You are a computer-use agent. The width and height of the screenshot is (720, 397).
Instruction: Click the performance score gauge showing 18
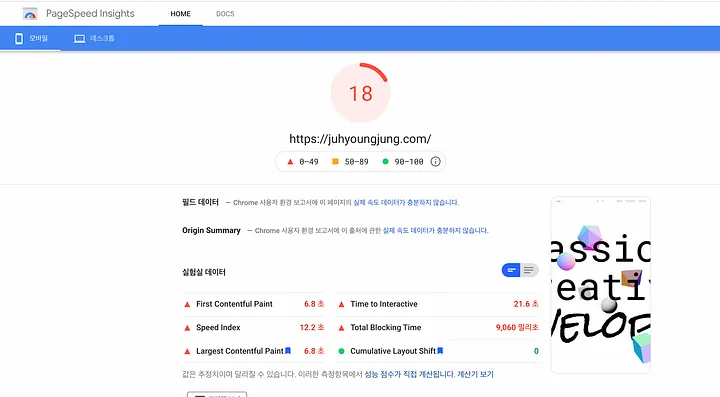click(x=360, y=93)
